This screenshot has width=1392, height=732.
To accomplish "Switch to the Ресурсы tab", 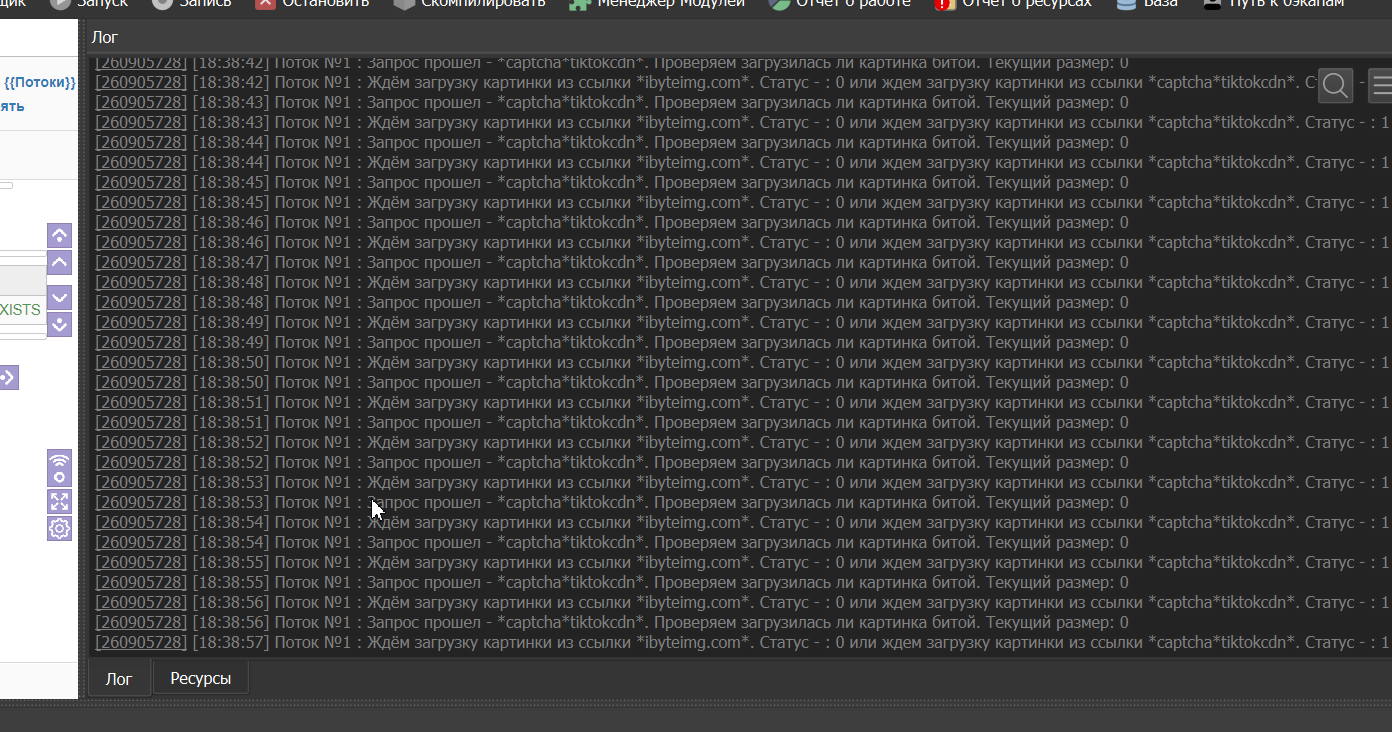I will coord(200,678).
